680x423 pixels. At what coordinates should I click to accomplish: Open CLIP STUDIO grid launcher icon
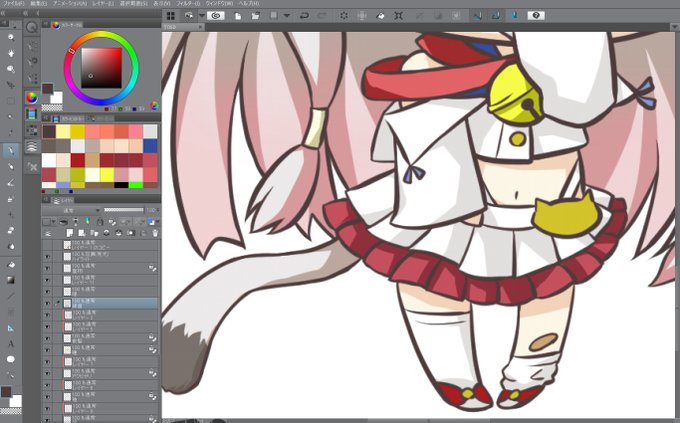(171, 16)
